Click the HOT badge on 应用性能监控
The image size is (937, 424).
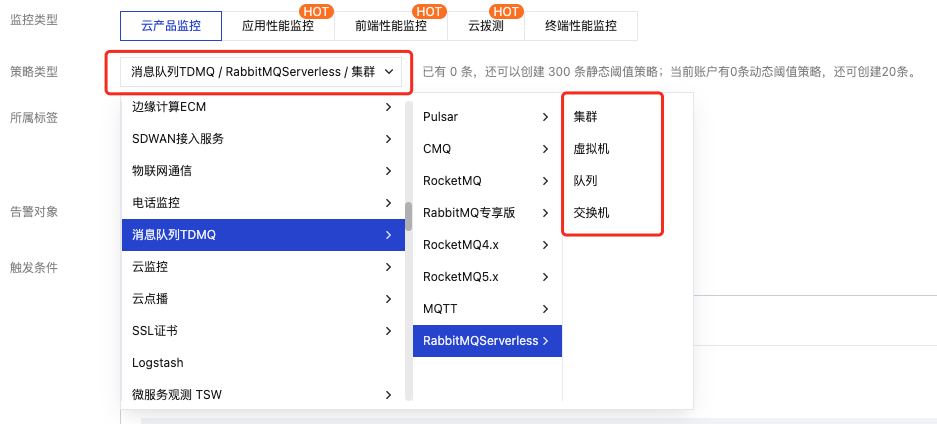pos(317,10)
